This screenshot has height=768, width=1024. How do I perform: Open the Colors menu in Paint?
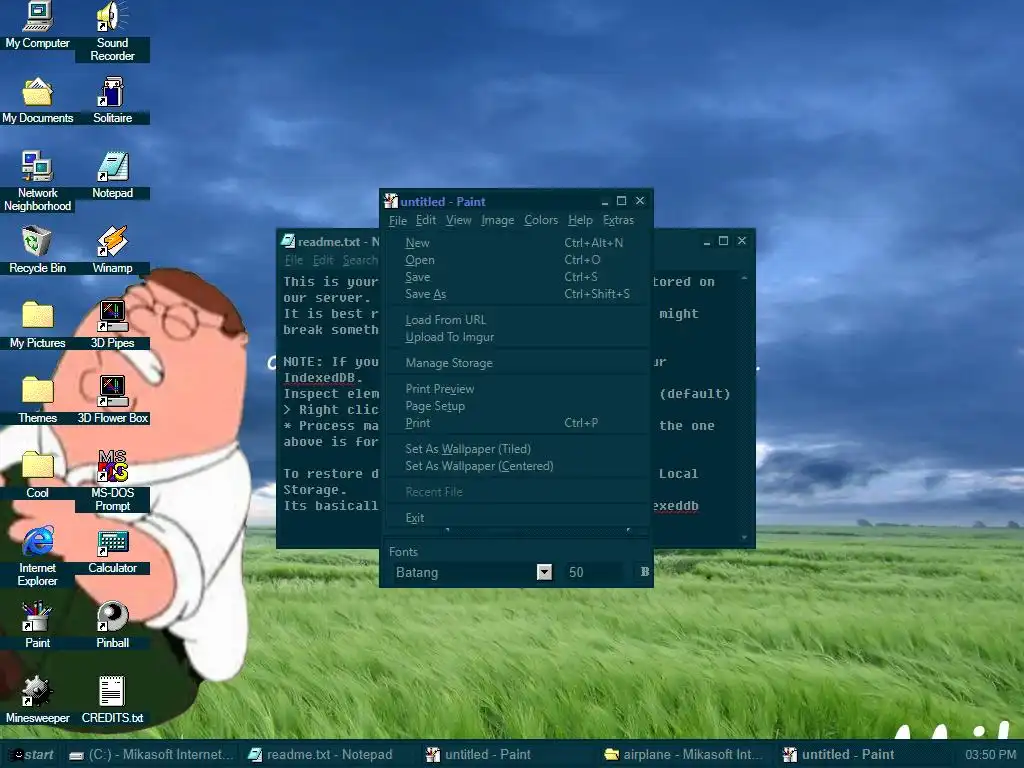(541, 221)
